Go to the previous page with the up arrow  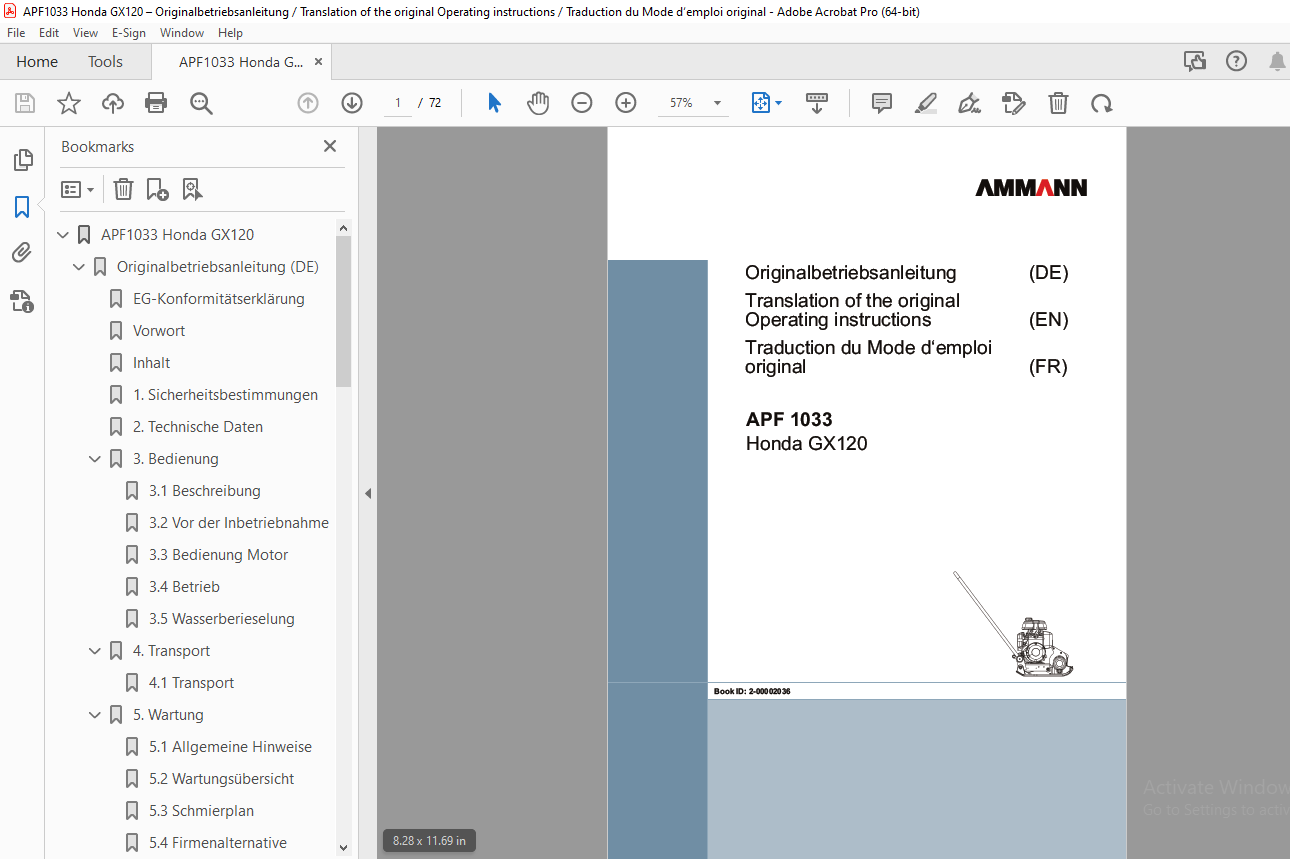point(308,103)
